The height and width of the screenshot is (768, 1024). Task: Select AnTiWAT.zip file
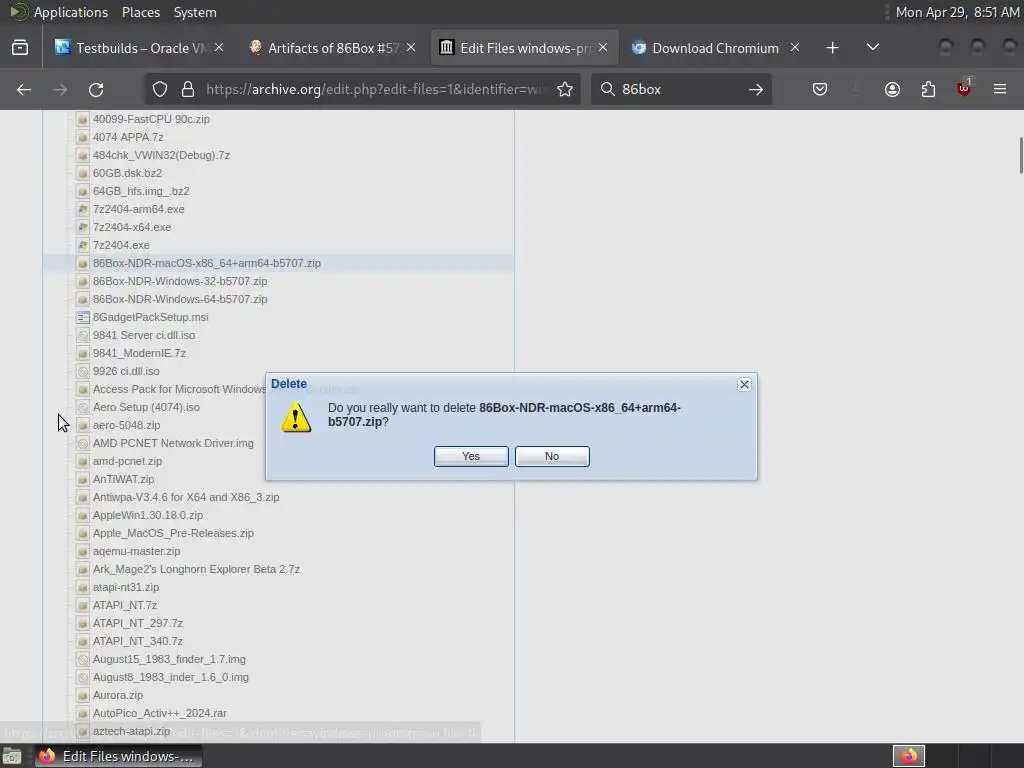pyautogui.click(x=123, y=479)
